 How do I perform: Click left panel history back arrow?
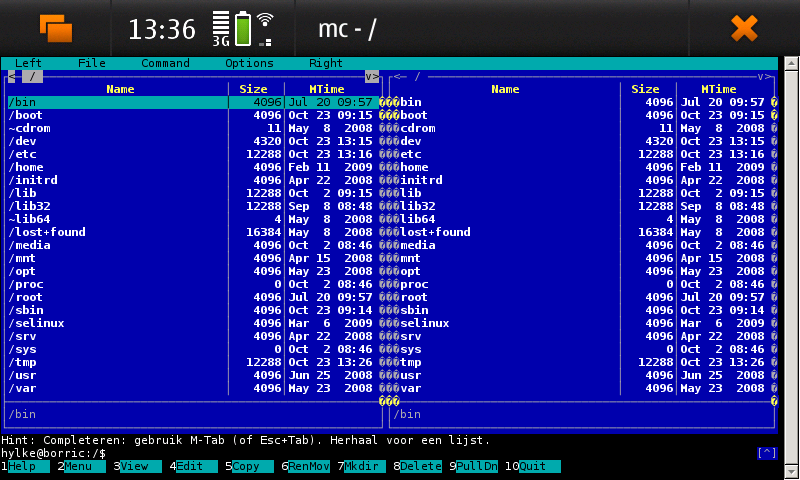coord(11,76)
